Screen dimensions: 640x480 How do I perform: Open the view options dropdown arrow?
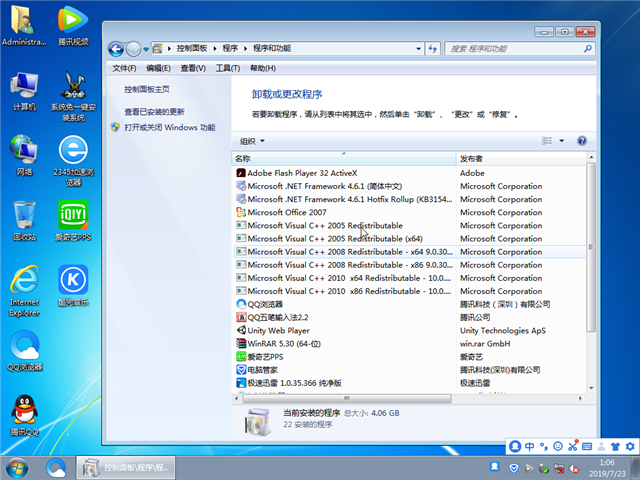pyautogui.click(x=562, y=141)
